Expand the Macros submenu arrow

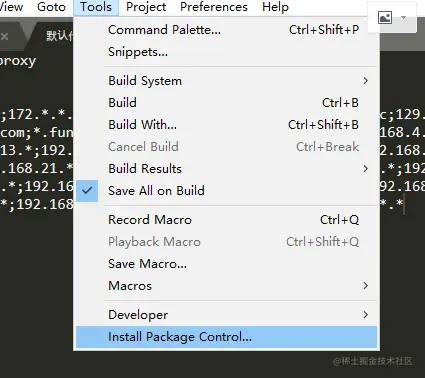pos(366,286)
